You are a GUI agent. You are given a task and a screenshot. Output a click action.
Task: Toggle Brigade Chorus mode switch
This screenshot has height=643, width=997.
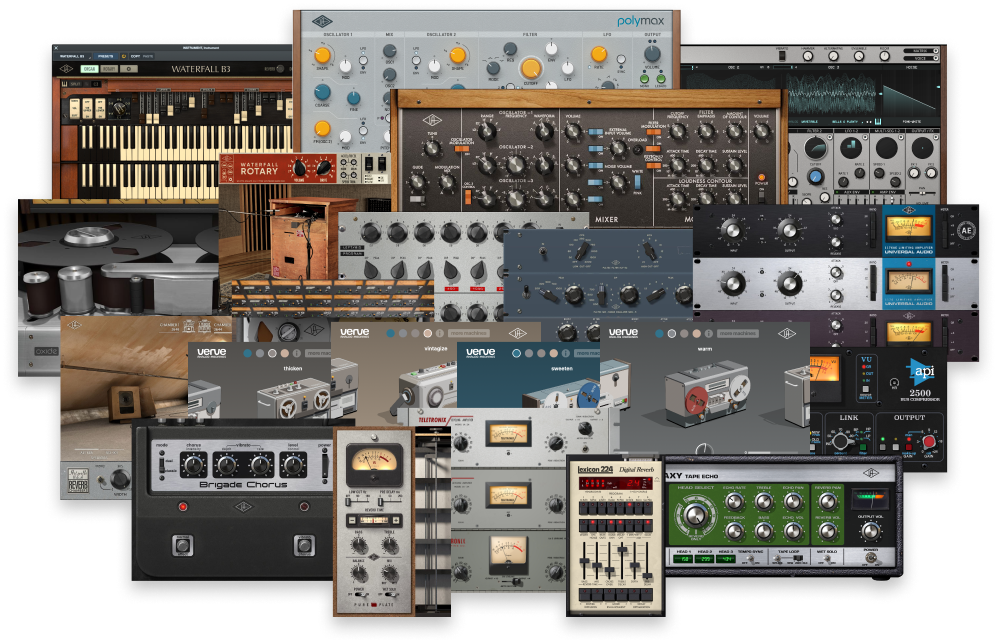coord(162,466)
